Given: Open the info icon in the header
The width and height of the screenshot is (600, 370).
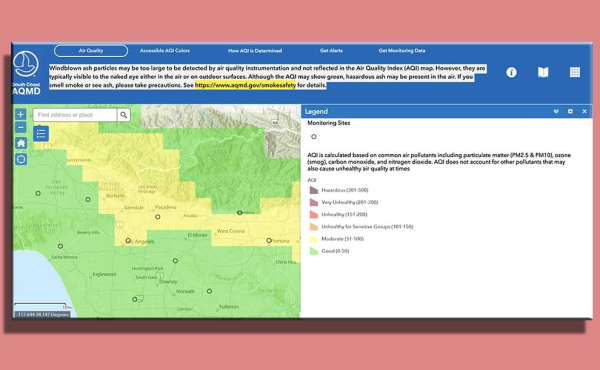Looking at the screenshot, I should tap(511, 72).
